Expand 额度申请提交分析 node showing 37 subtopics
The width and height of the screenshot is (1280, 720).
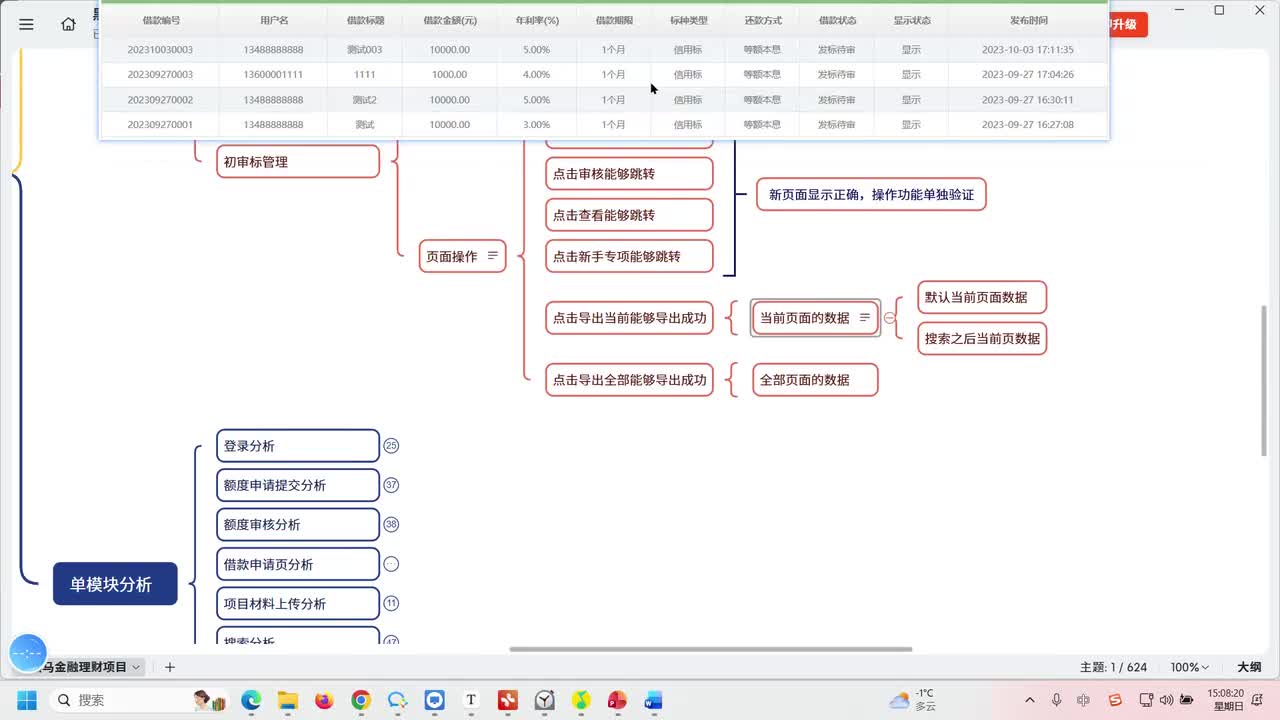pos(391,485)
